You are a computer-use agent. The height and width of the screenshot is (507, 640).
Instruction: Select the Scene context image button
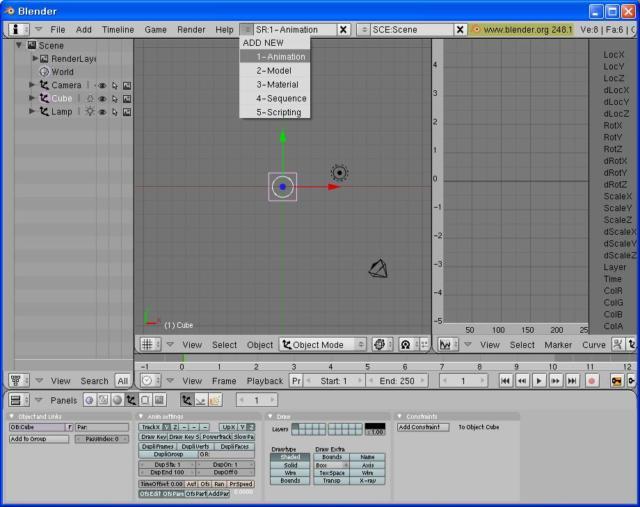click(x=159, y=400)
